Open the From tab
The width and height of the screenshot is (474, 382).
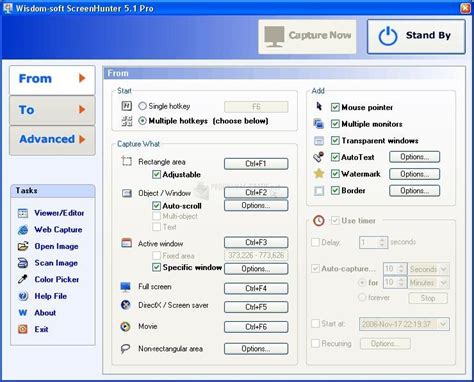coord(52,80)
